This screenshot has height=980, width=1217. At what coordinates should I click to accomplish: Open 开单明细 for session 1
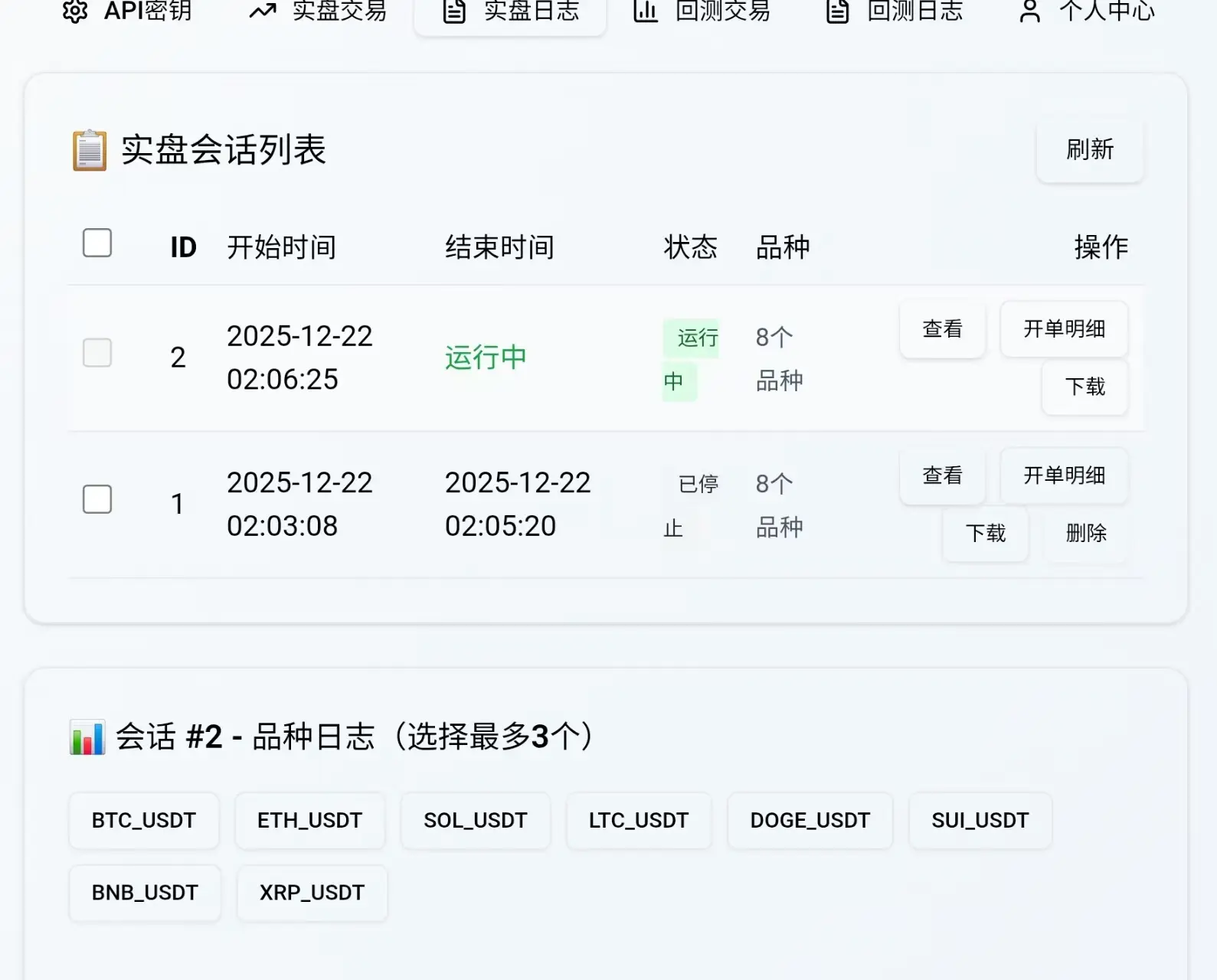[x=1064, y=475]
